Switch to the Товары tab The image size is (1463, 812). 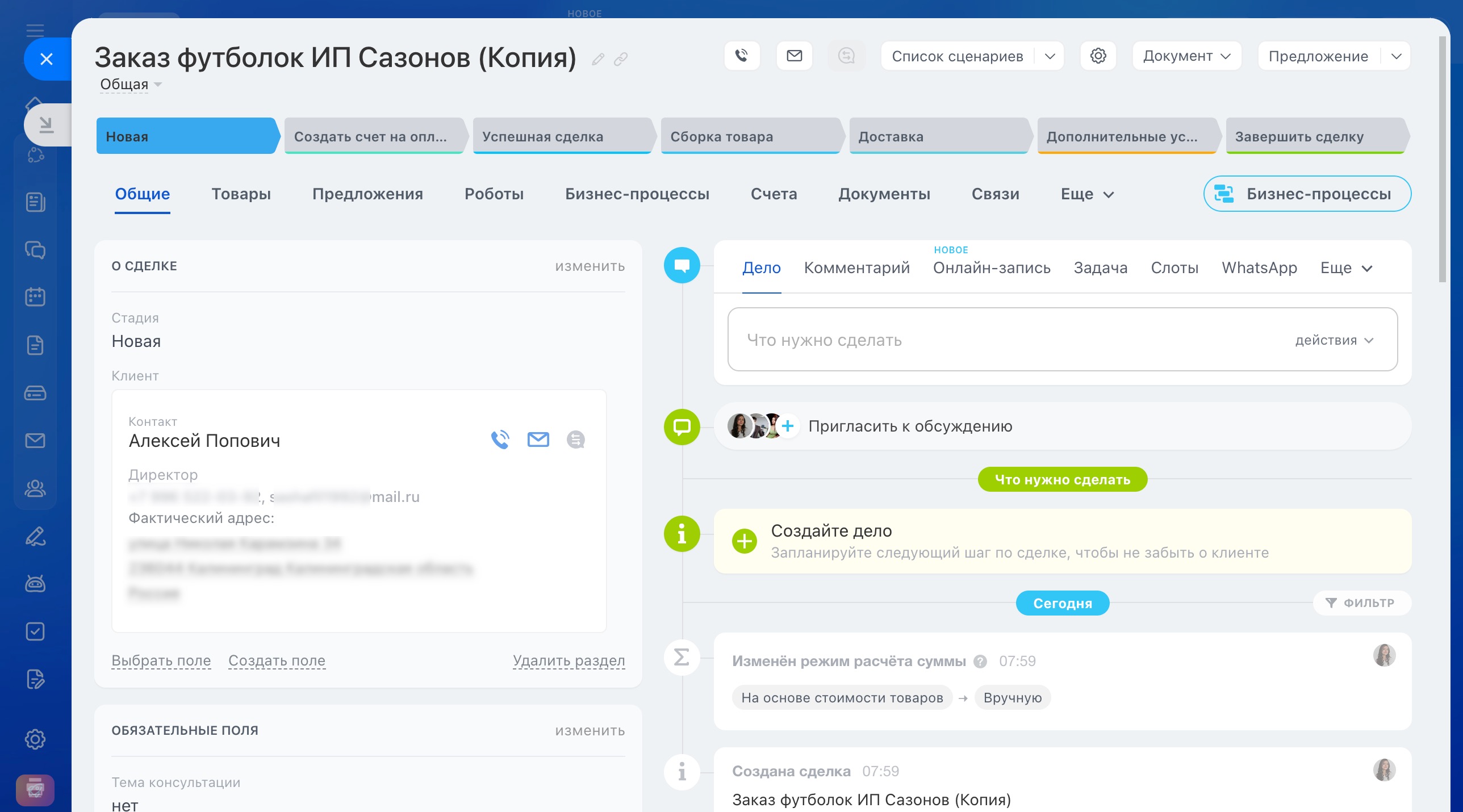click(241, 194)
